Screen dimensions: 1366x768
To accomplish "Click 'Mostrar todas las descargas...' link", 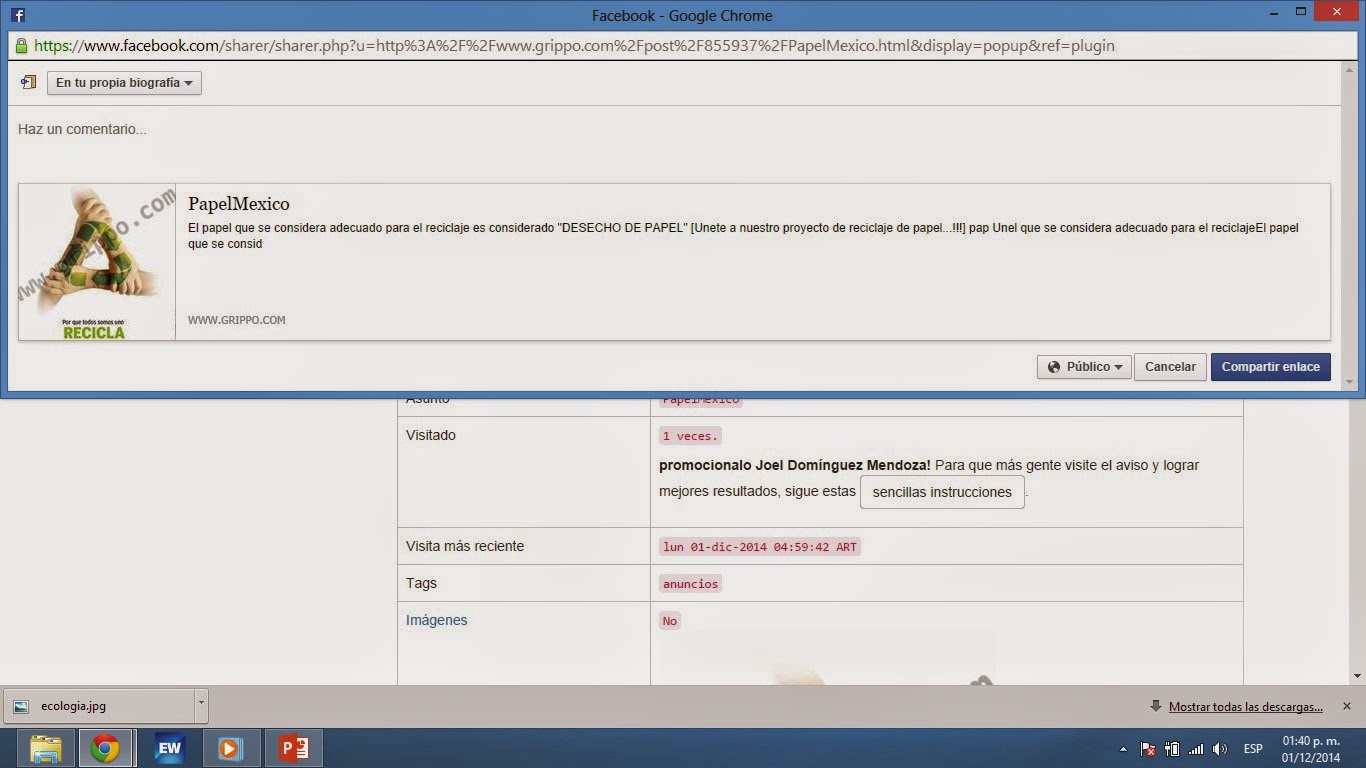I will 1246,707.
